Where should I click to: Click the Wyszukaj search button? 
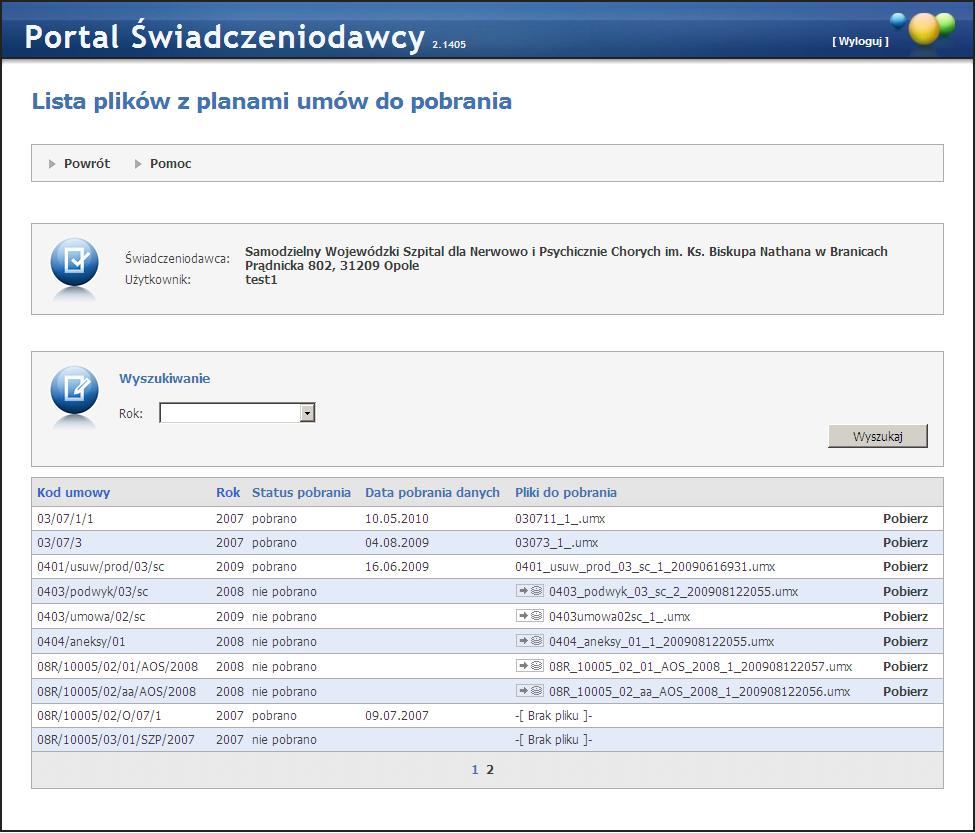click(x=877, y=436)
